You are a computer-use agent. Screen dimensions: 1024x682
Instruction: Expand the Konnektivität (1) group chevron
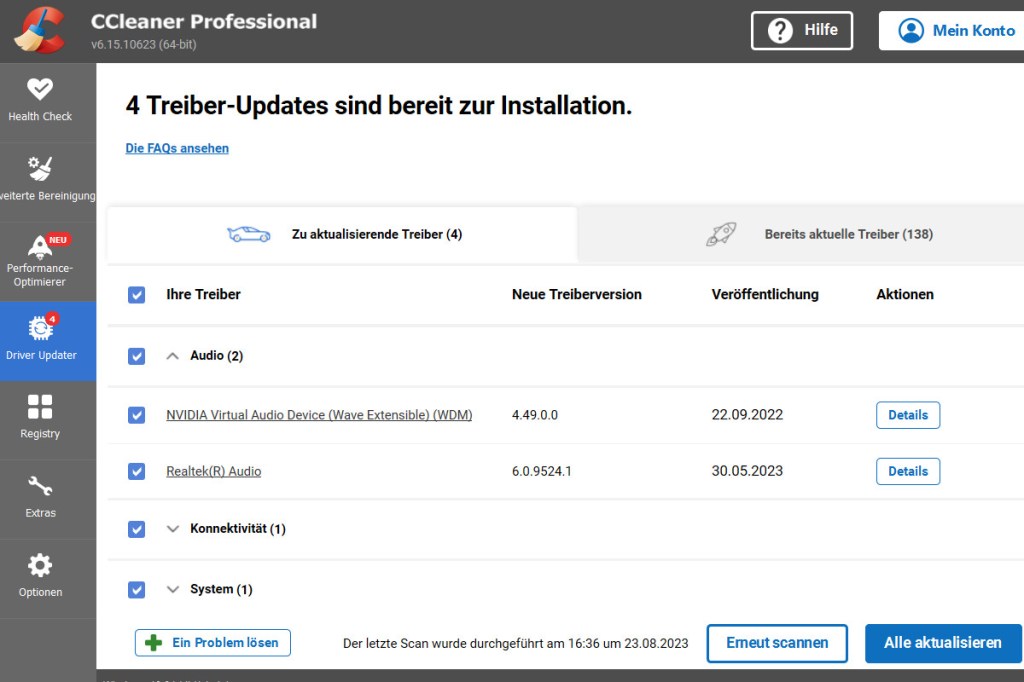[x=172, y=528]
